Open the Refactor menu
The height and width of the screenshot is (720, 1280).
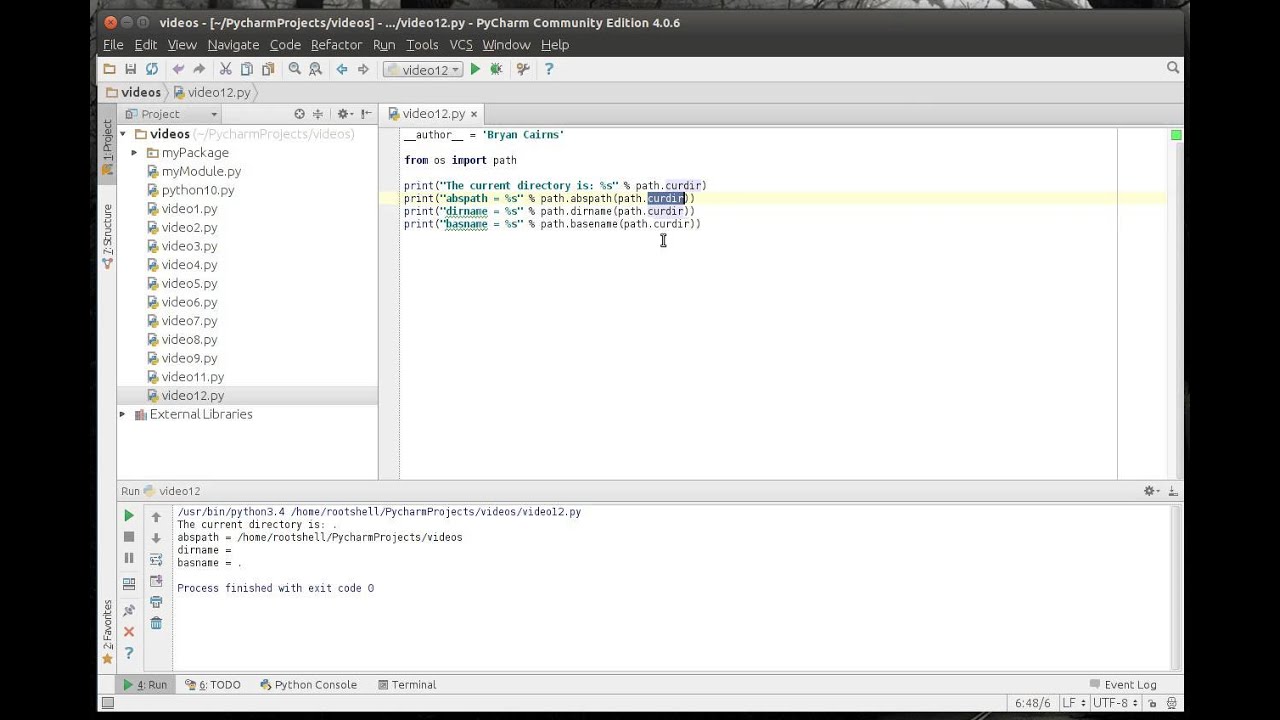(336, 45)
